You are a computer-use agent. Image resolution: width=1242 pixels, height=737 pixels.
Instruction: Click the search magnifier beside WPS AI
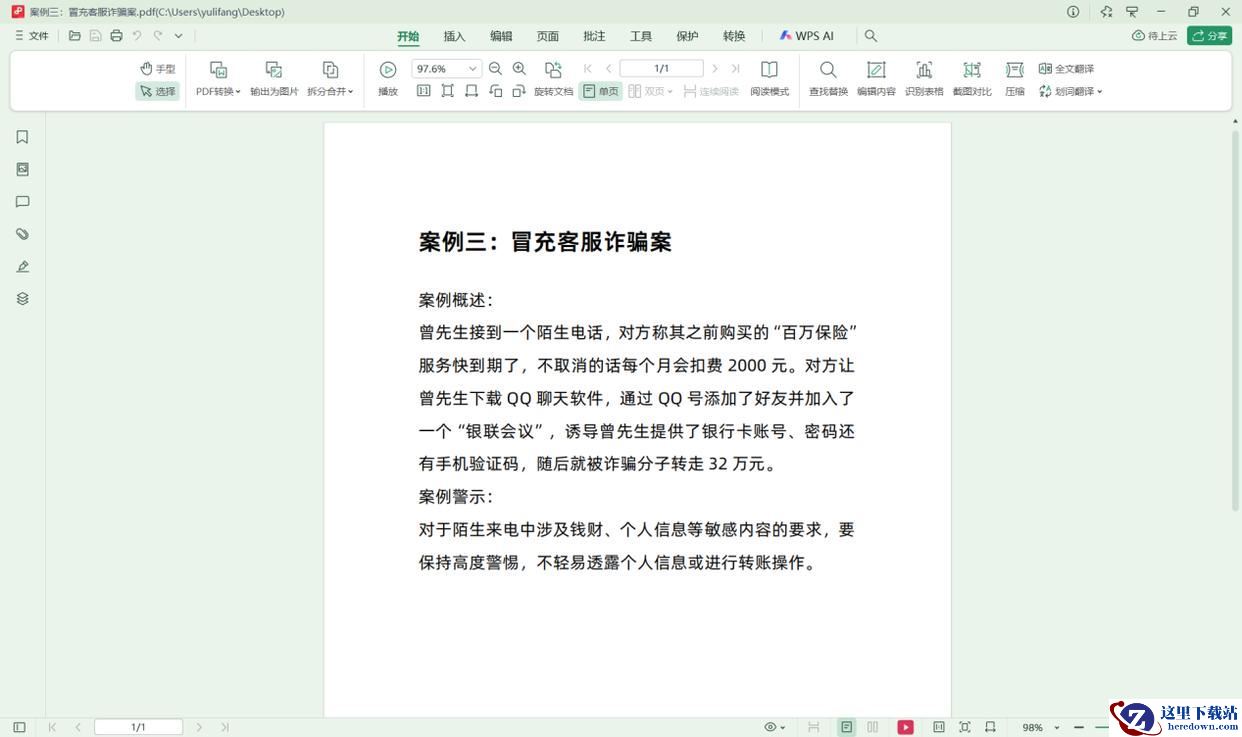[871, 36]
